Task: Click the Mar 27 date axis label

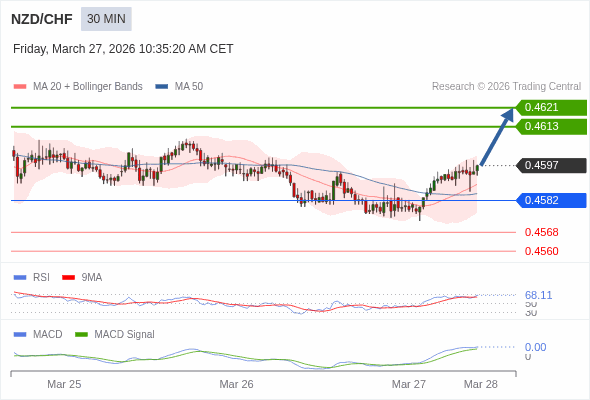Action: point(409,384)
